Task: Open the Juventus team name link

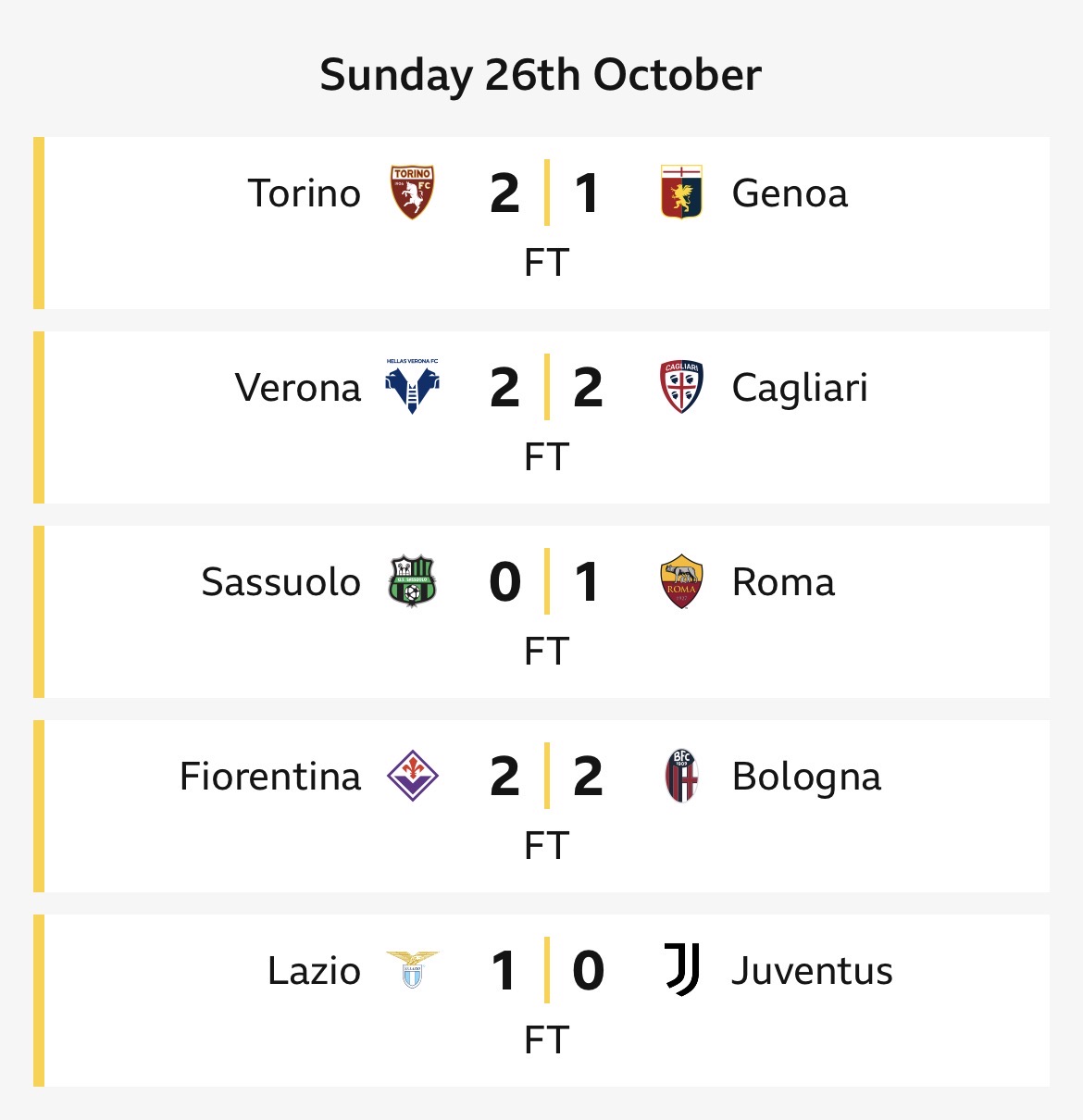Action: (x=812, y=971)
